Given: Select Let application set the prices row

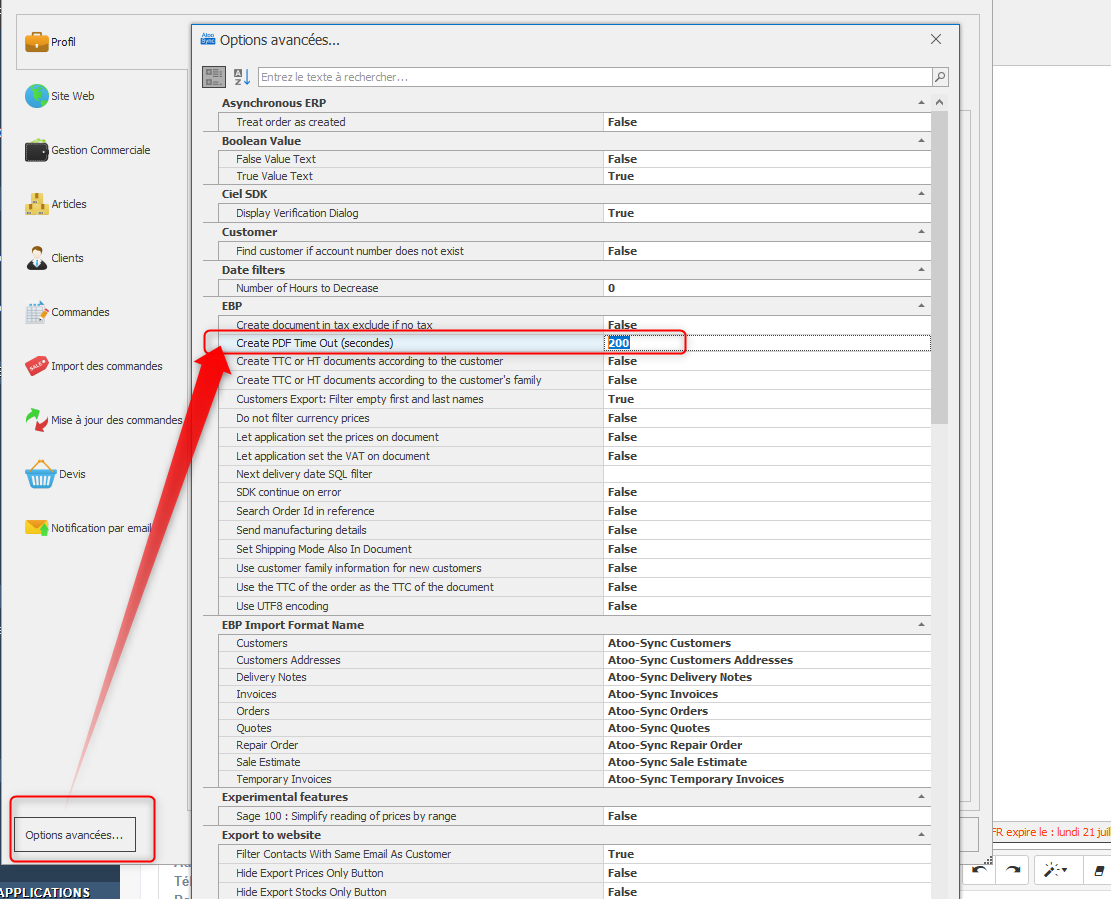Looking at the screenshot, I should coord(575,437).
